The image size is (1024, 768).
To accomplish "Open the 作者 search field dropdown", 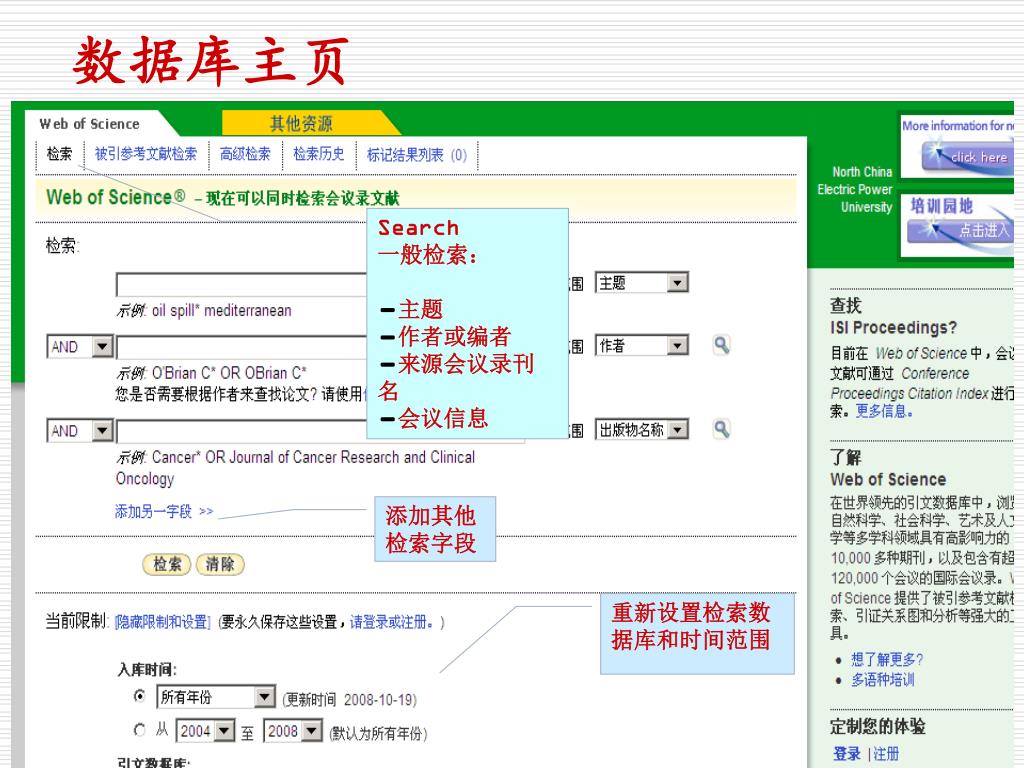I will [641, 345].
